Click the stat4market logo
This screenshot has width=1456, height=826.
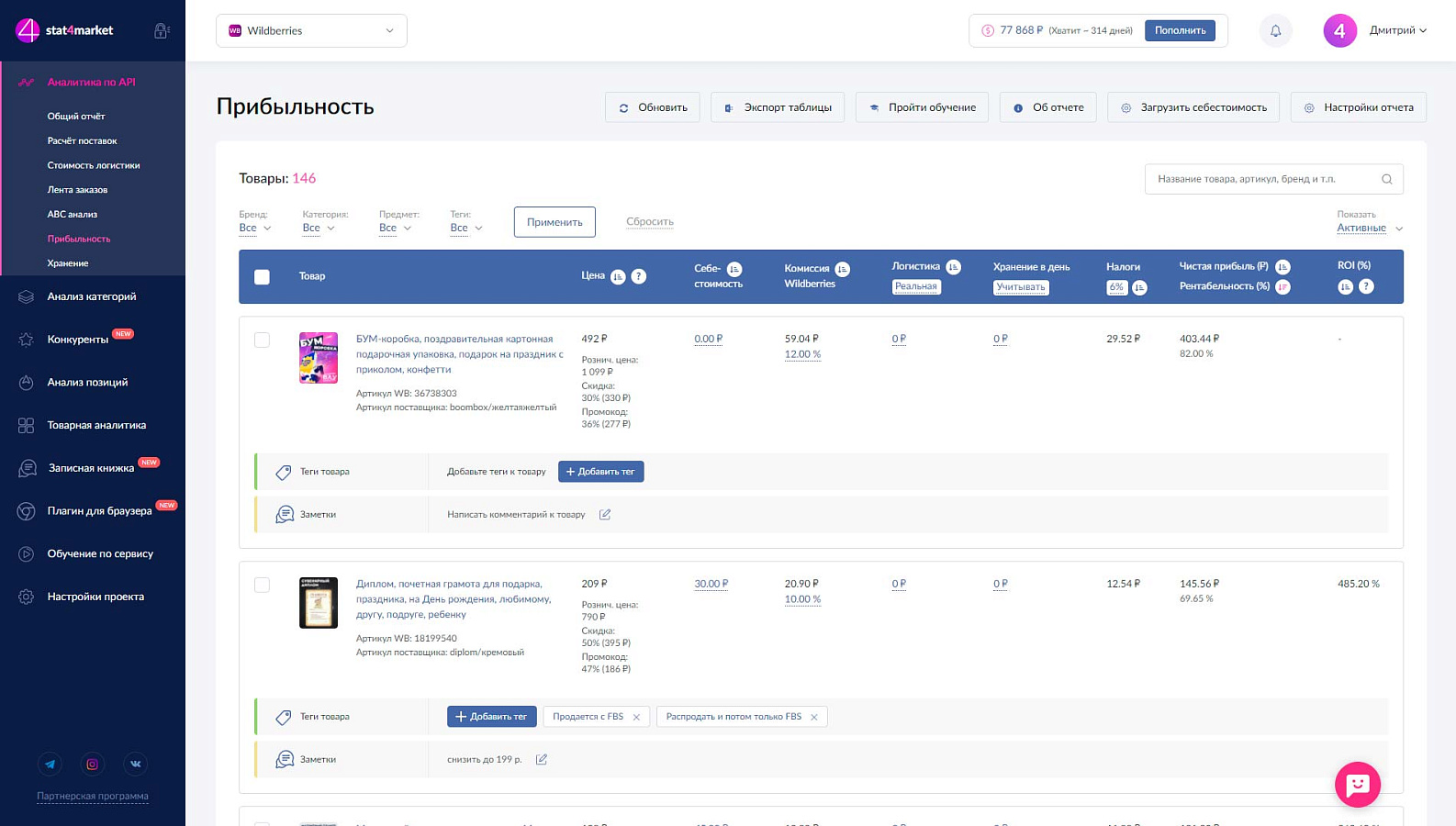[x=64, y=30]
